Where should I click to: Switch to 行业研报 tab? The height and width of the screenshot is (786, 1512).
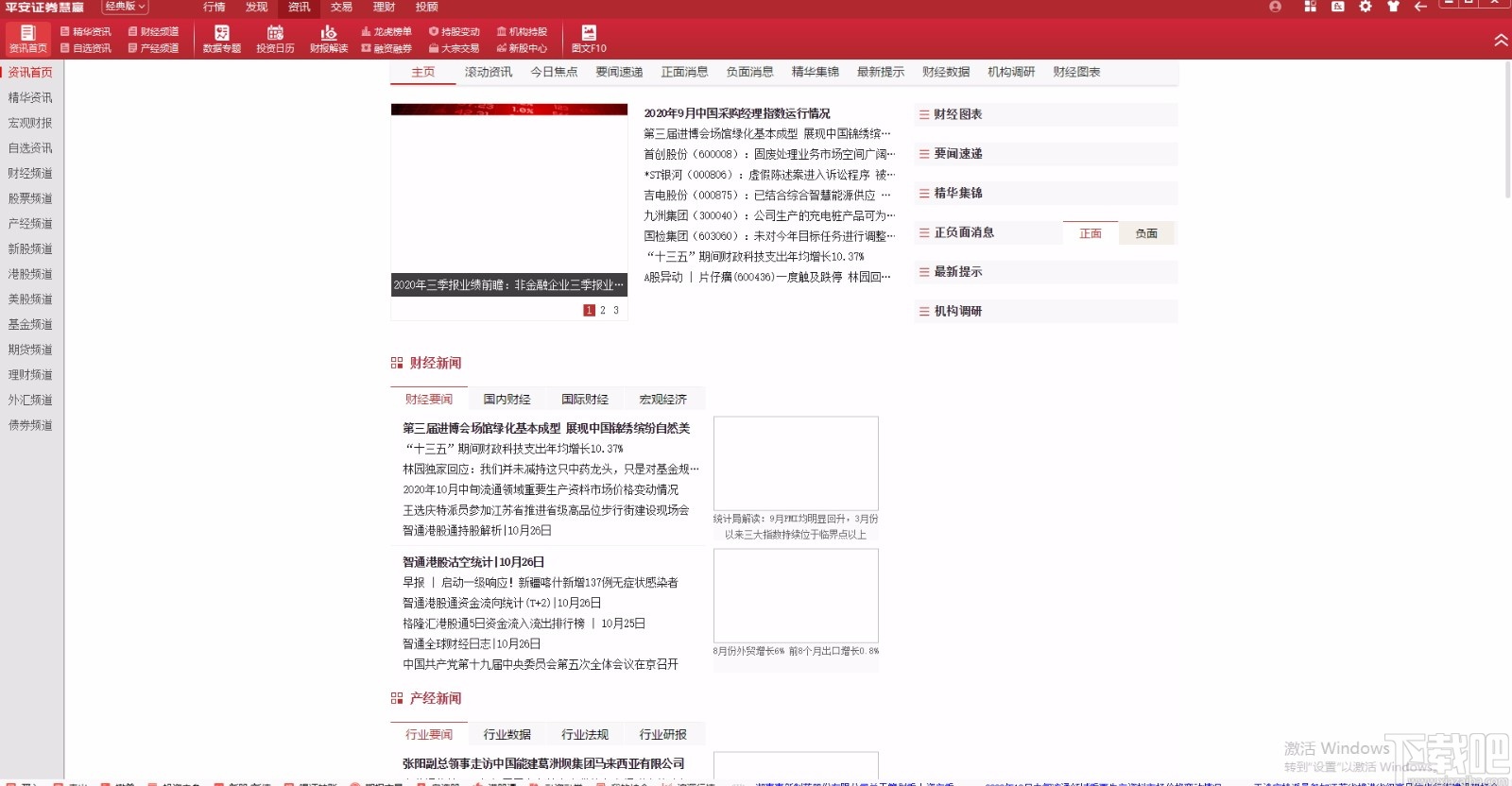tap(662, 735)
